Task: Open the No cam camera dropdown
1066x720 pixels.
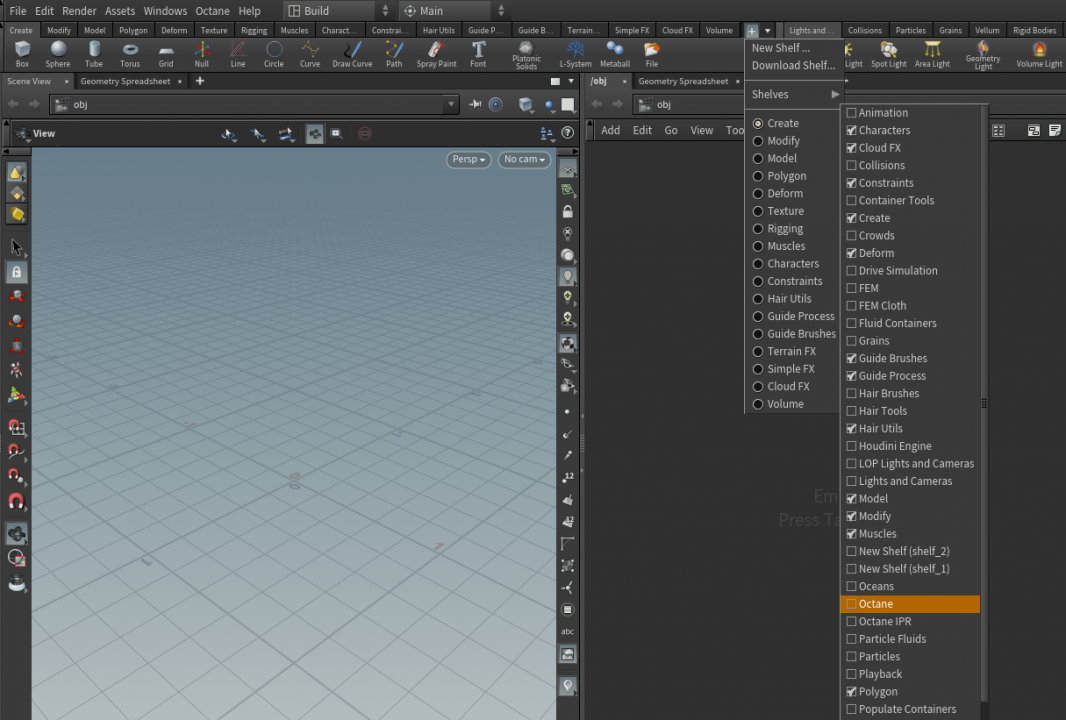Action: pyautogui.click(x=522, y=159)
